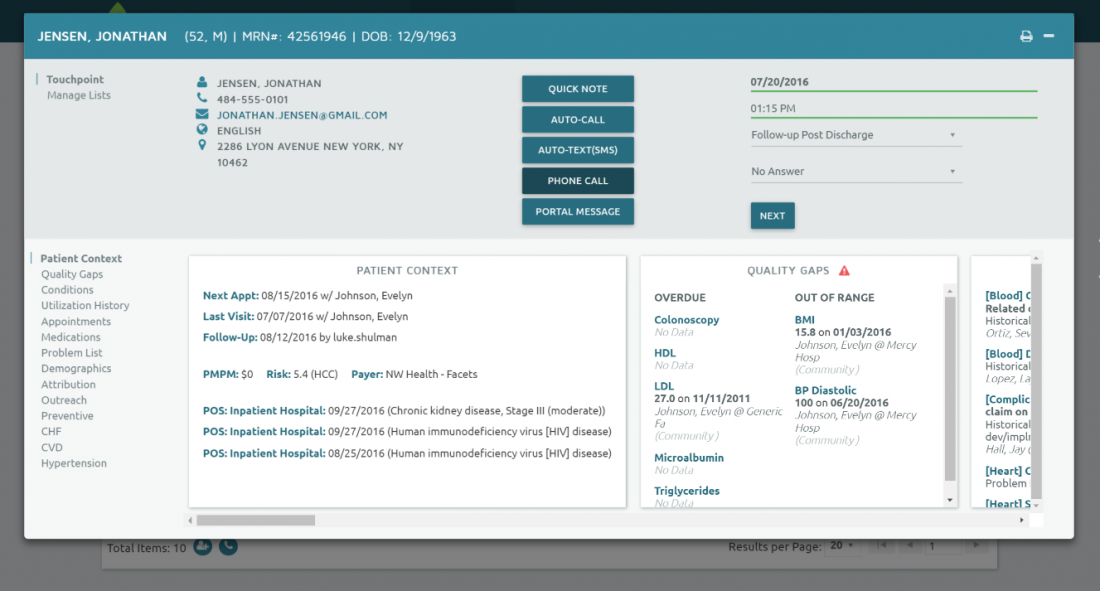This screenshot has height=591, width=1100.
Task: Select Attribution in sidebar
Action: 68,384
